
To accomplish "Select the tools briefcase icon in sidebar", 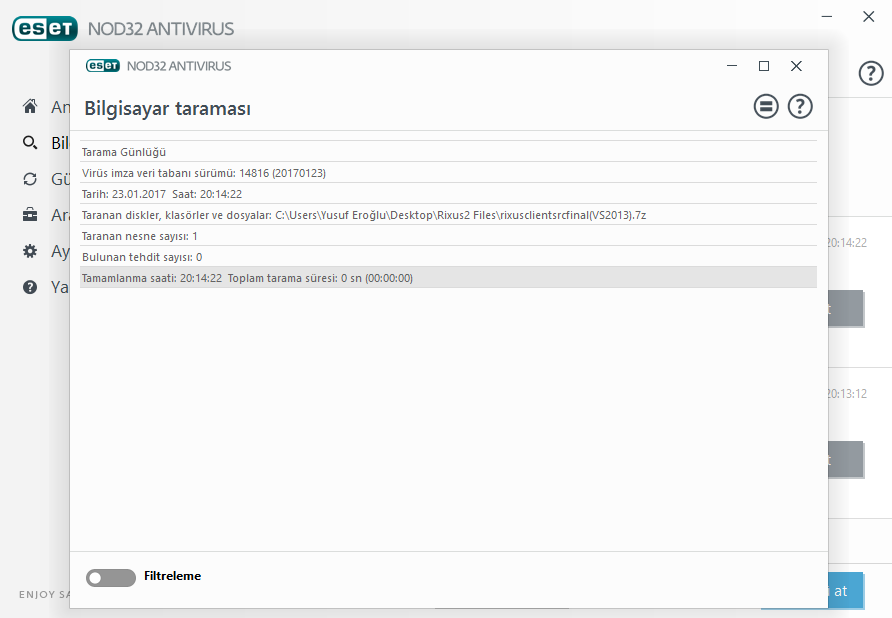I will [30, 215].
